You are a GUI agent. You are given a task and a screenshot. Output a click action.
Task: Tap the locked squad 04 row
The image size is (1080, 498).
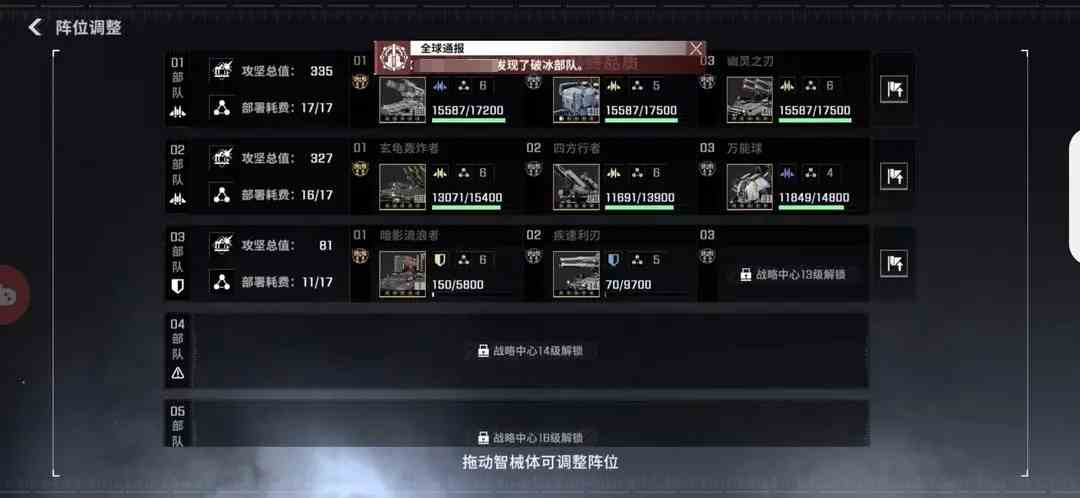[516, 351]
